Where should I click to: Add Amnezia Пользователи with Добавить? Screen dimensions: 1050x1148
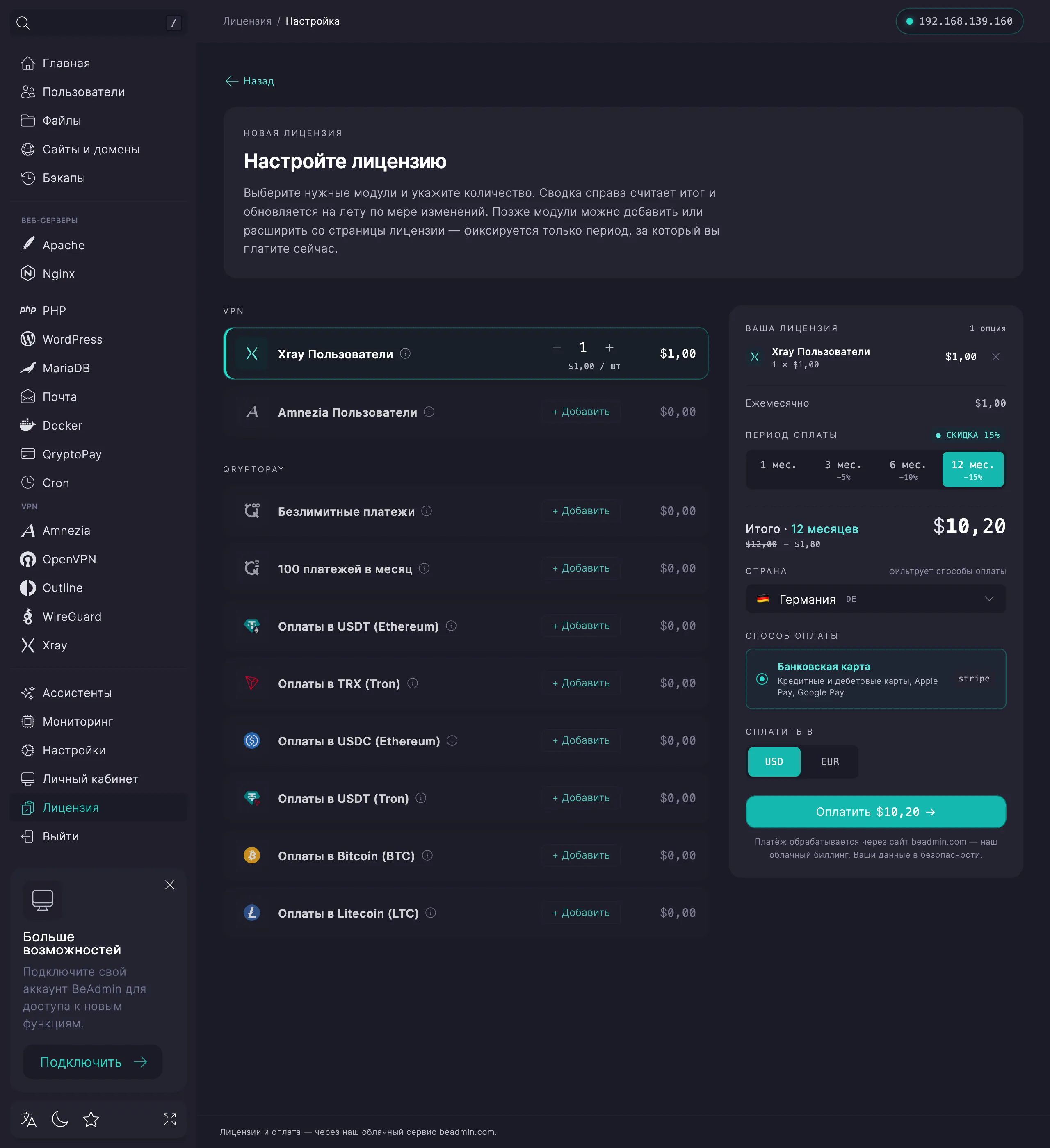pos(581,411)
